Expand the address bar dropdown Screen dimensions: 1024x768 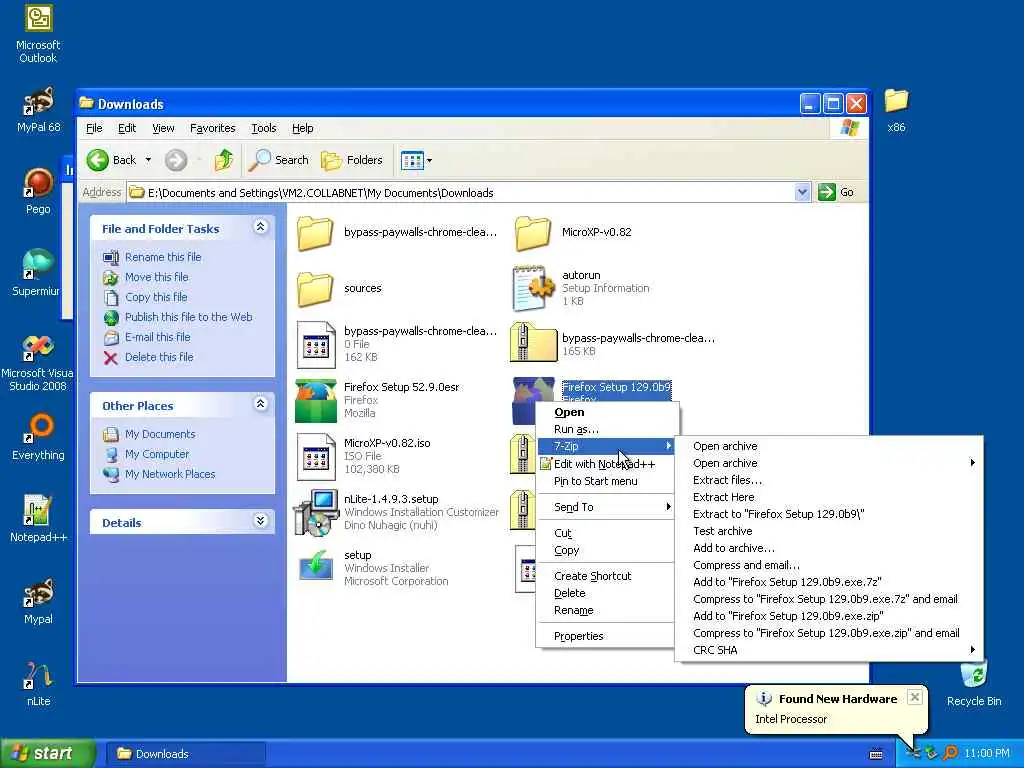[802, 192]
